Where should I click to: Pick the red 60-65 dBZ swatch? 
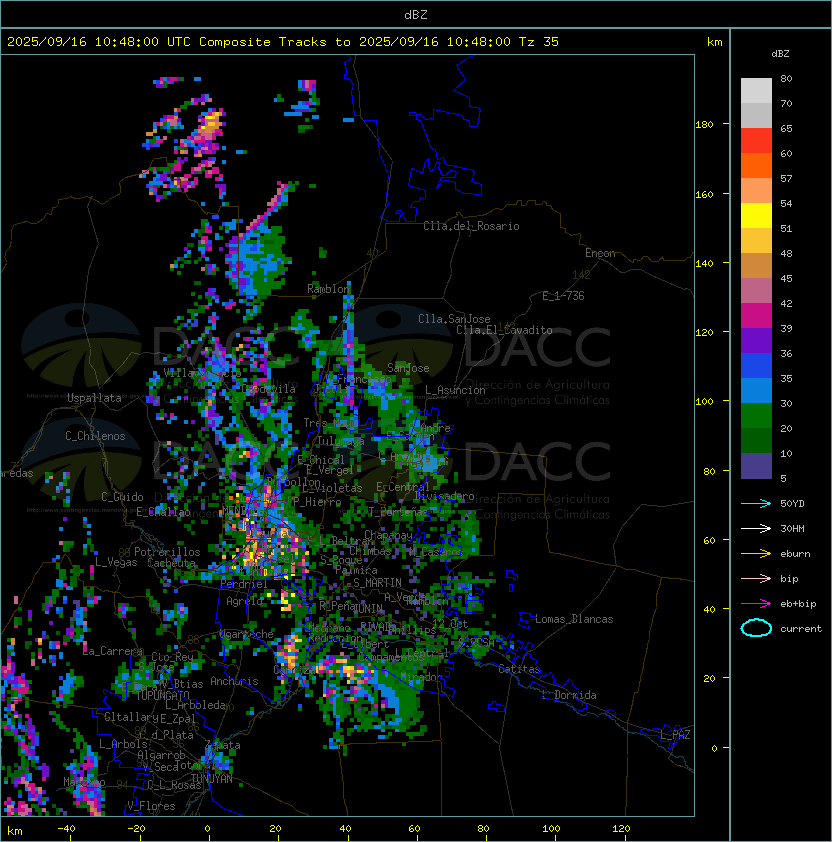756,141
